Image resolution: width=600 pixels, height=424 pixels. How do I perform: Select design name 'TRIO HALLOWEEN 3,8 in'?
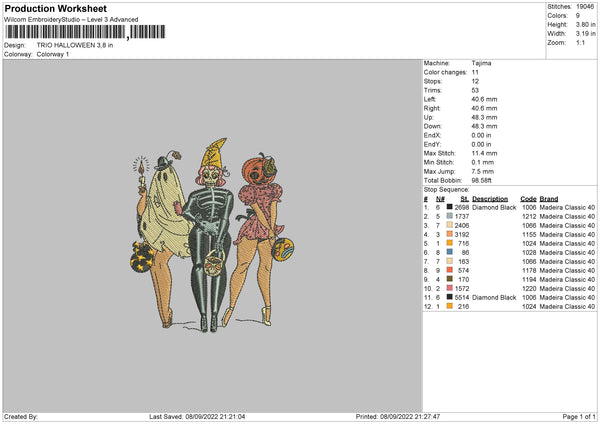pos(75,45)
